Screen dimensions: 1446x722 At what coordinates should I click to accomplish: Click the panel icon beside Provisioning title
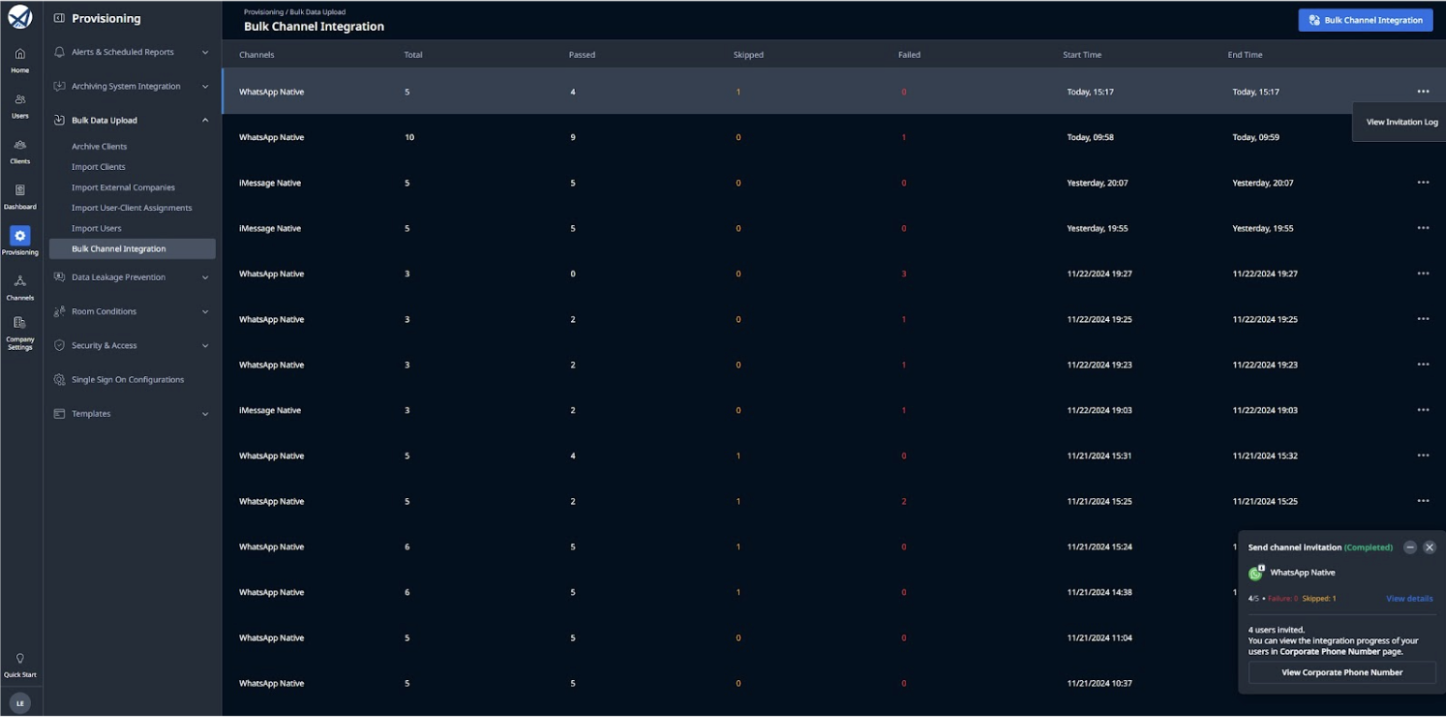60,18
